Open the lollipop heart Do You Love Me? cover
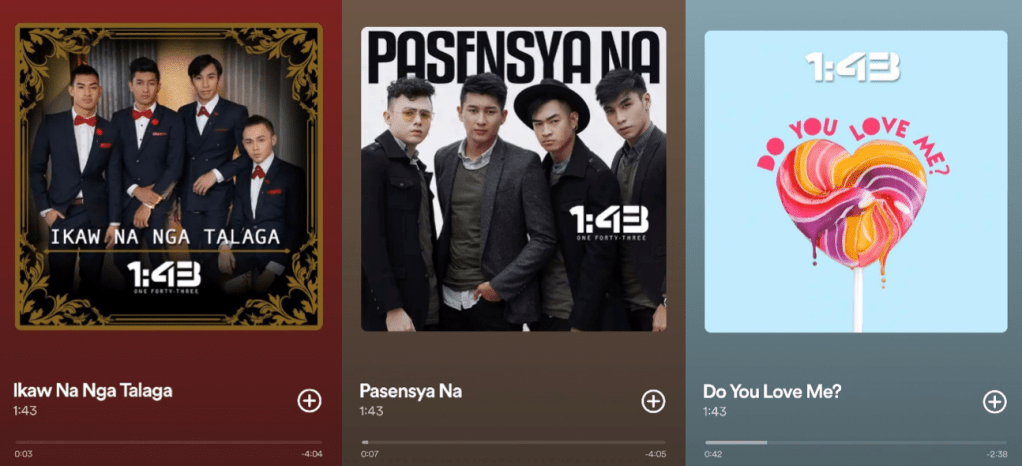The height and width of the screenshot is (466, 1022). (x=856, y=181)
